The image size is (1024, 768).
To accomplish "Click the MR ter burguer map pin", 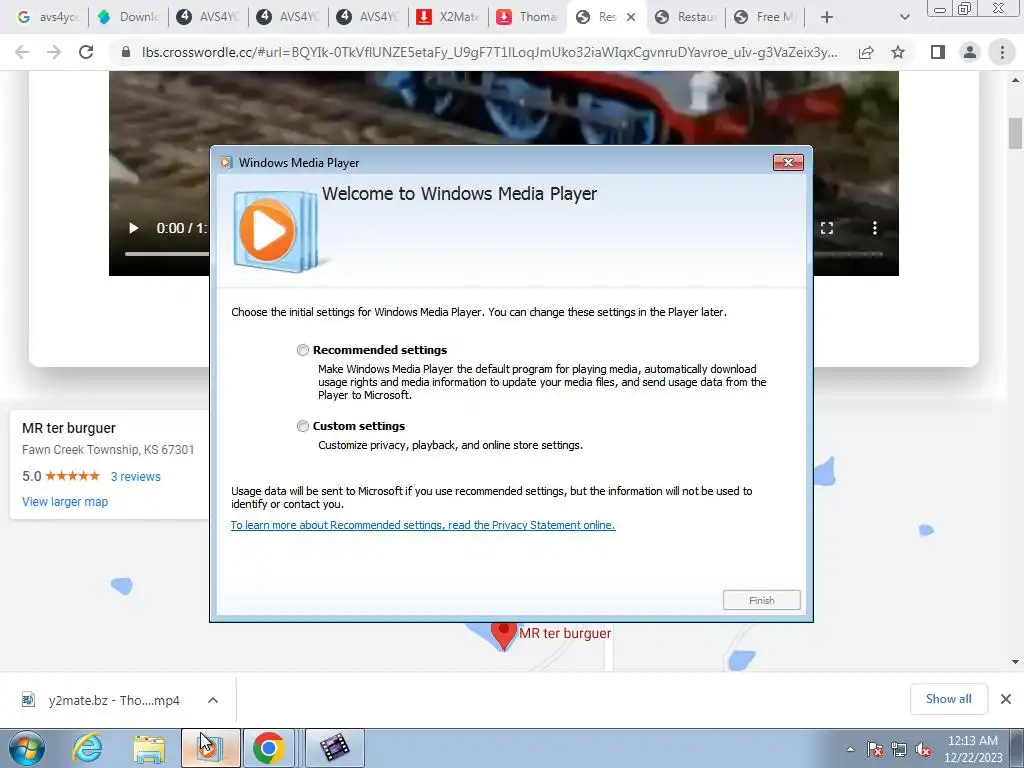I will pos(504,635).
